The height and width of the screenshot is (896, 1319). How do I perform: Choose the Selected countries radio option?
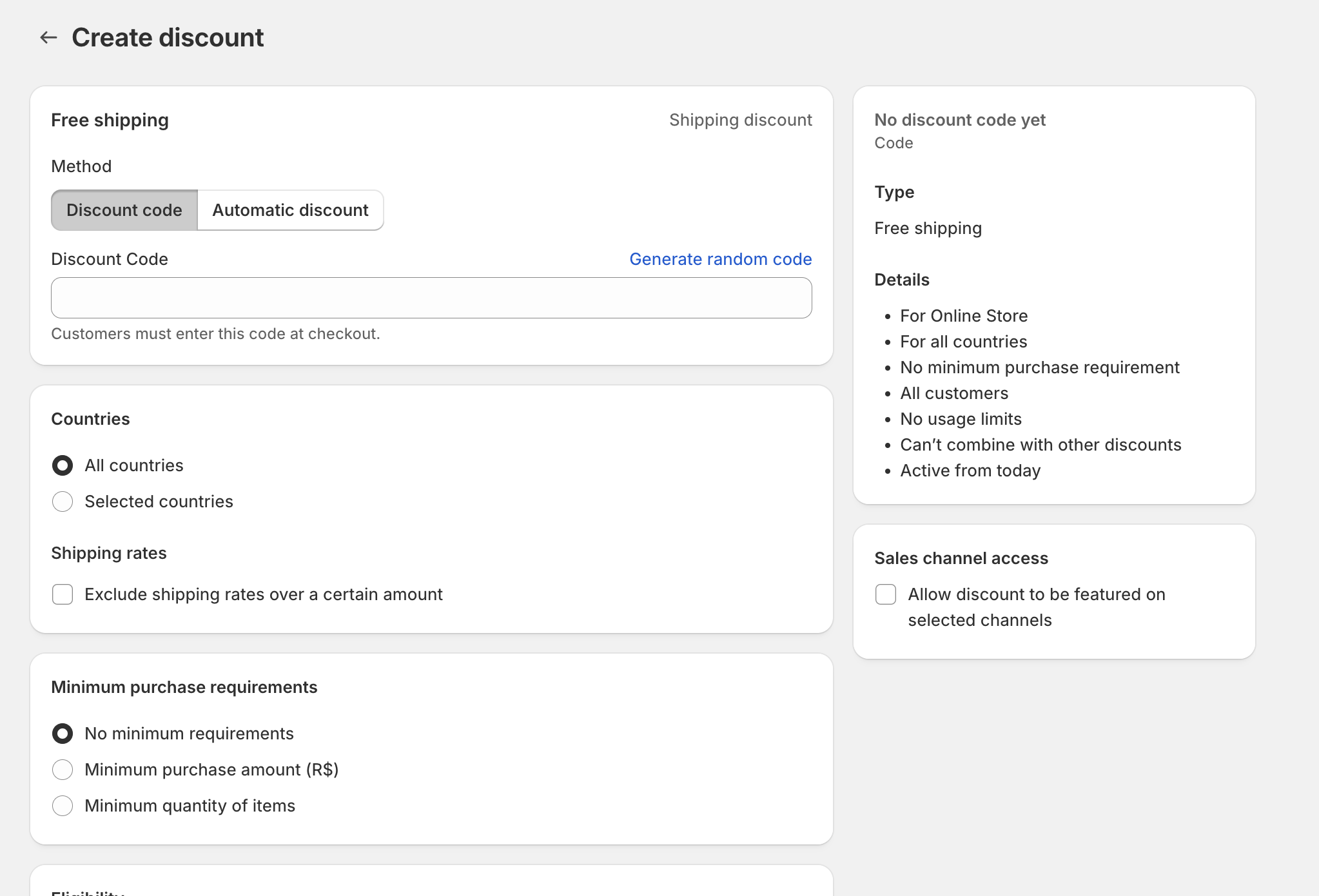(x=63, y=502)
